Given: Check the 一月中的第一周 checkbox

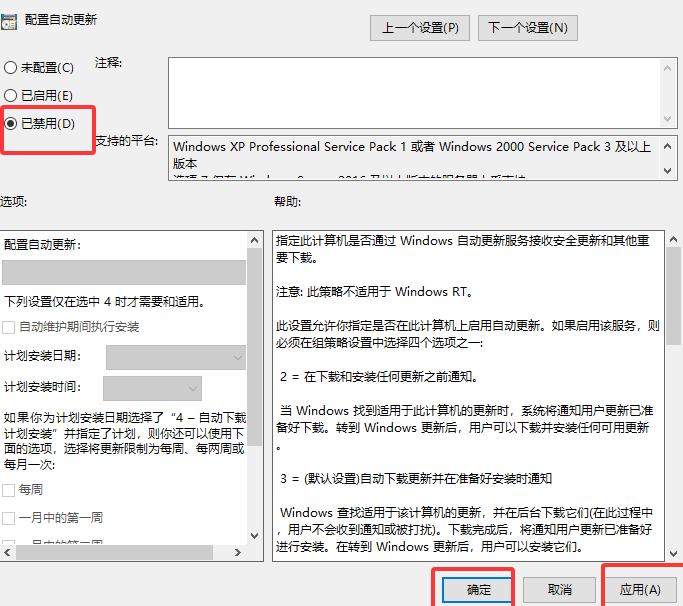Looking at the screenshot, I should click(x=9, y=518).
